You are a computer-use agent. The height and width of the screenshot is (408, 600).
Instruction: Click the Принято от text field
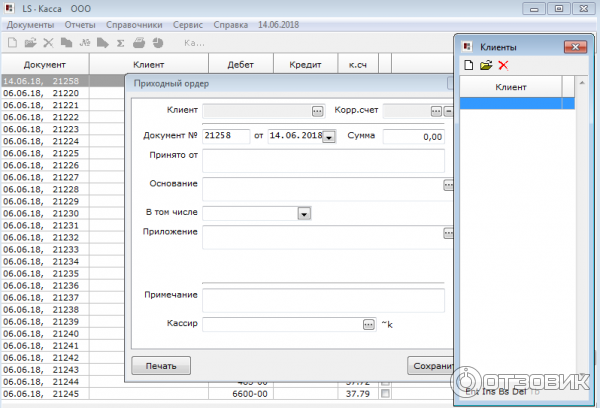click(x=323, y=161)
